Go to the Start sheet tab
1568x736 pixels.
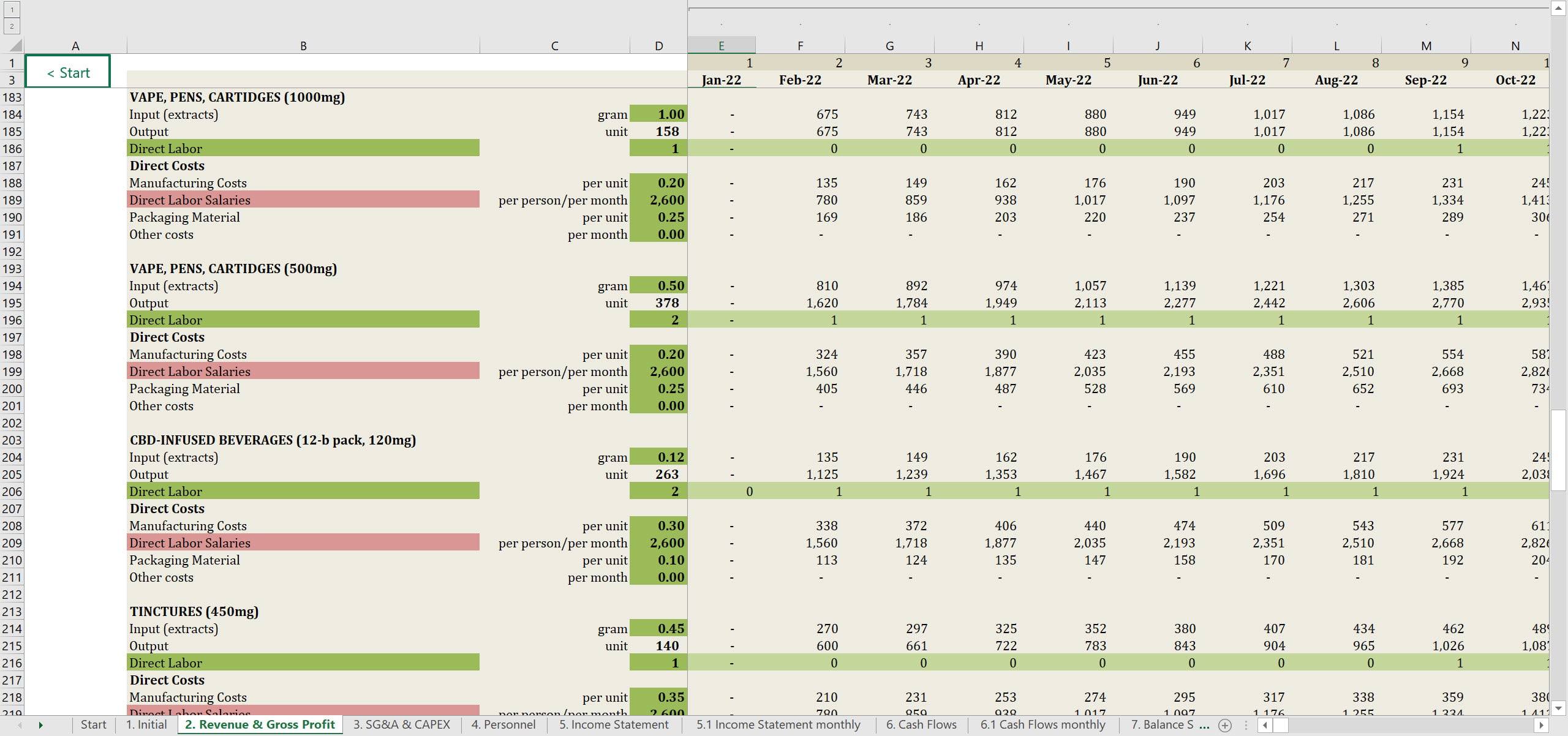tap(93, 725)
